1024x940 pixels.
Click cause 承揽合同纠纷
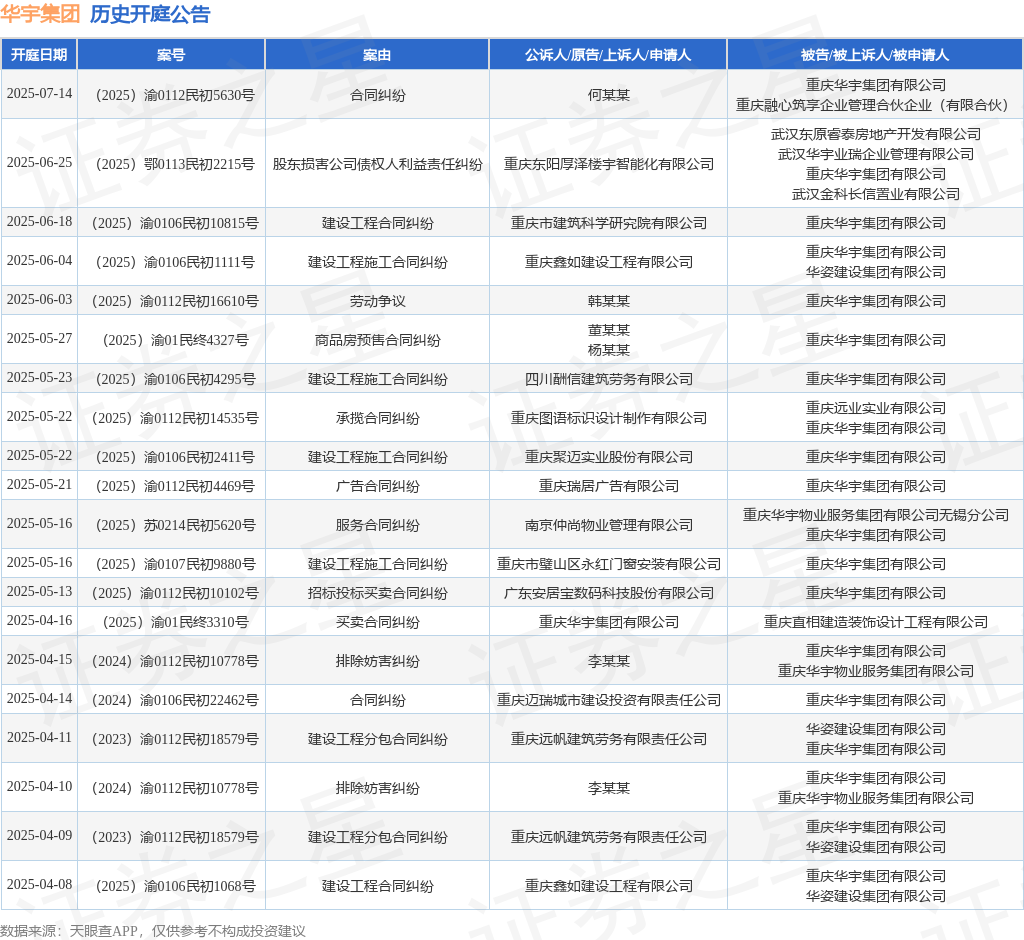click(x=377, y=418)
